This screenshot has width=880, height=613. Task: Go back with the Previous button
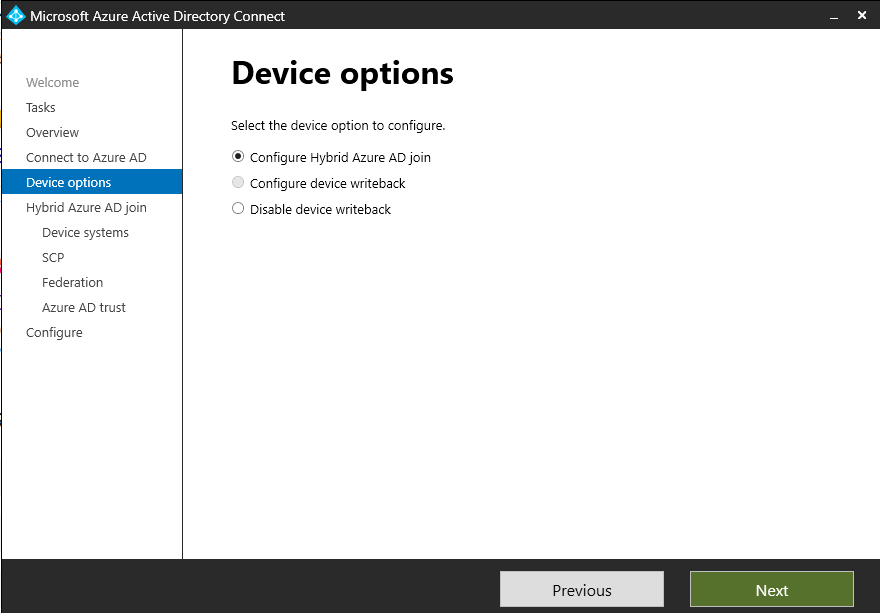[581, 590]
